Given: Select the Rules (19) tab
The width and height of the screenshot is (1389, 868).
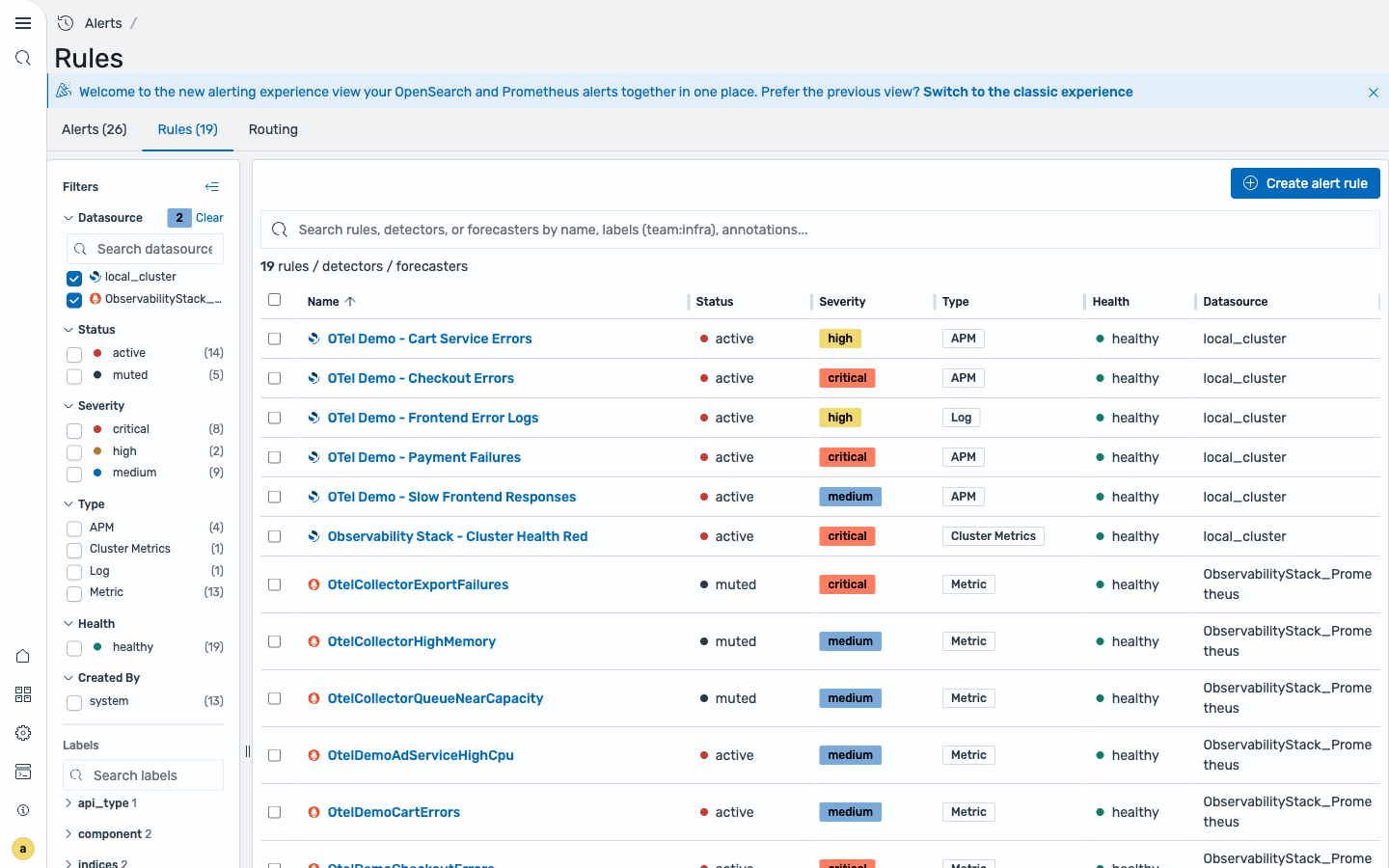Looking at the screenshot, I should (x=188, y=129).
